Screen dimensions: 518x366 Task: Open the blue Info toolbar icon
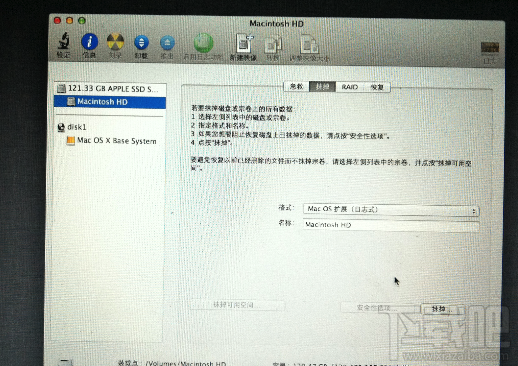click(90, 42)
